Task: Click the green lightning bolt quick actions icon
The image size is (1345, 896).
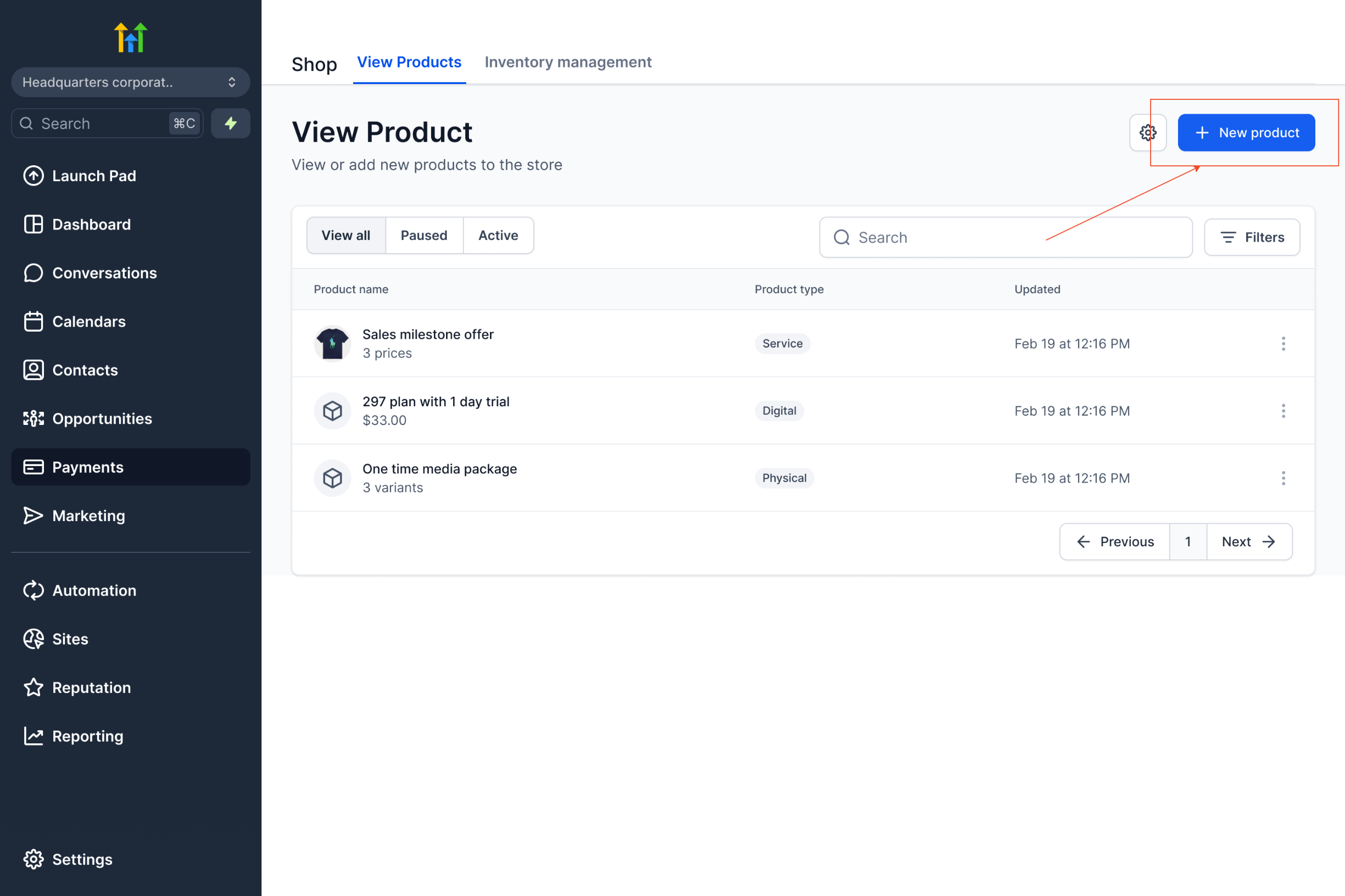Action: 230,124
